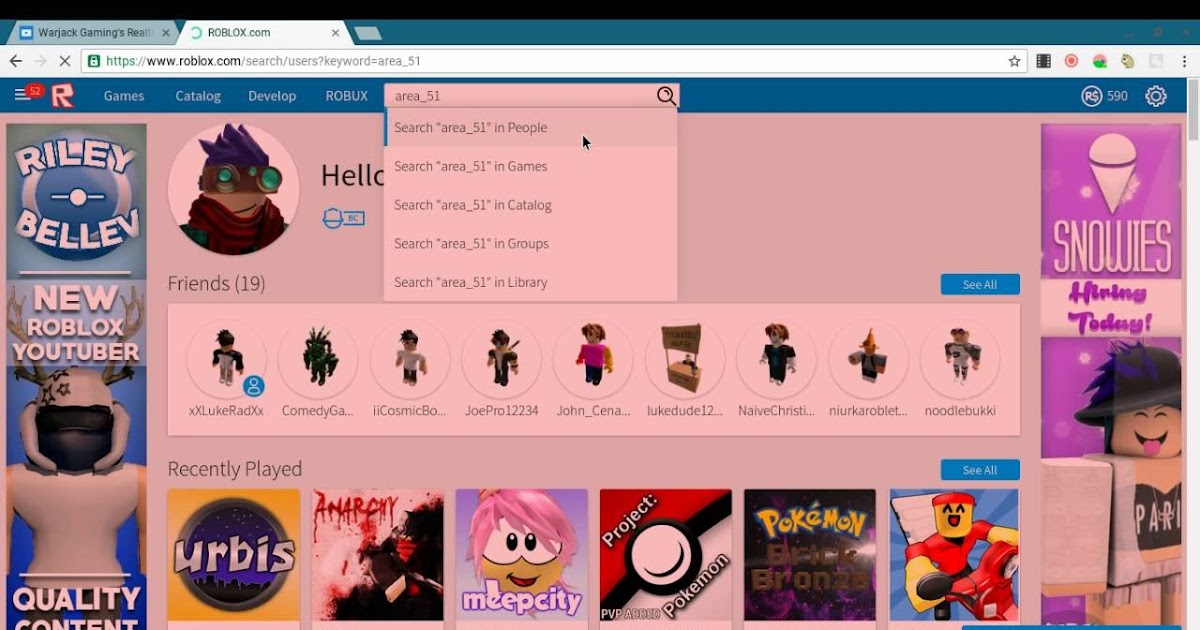Image resolution: width=1200 pixels, height=630 pixels.
Task: Open the settings gear icon
Action: pos(1156,96)
